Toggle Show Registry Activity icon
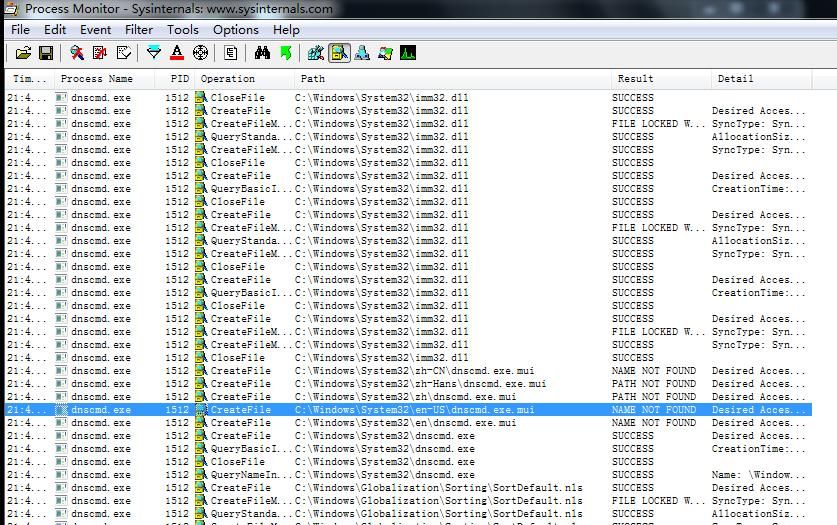Viewport: 837px width, 525px height. [x=316, y=53]
